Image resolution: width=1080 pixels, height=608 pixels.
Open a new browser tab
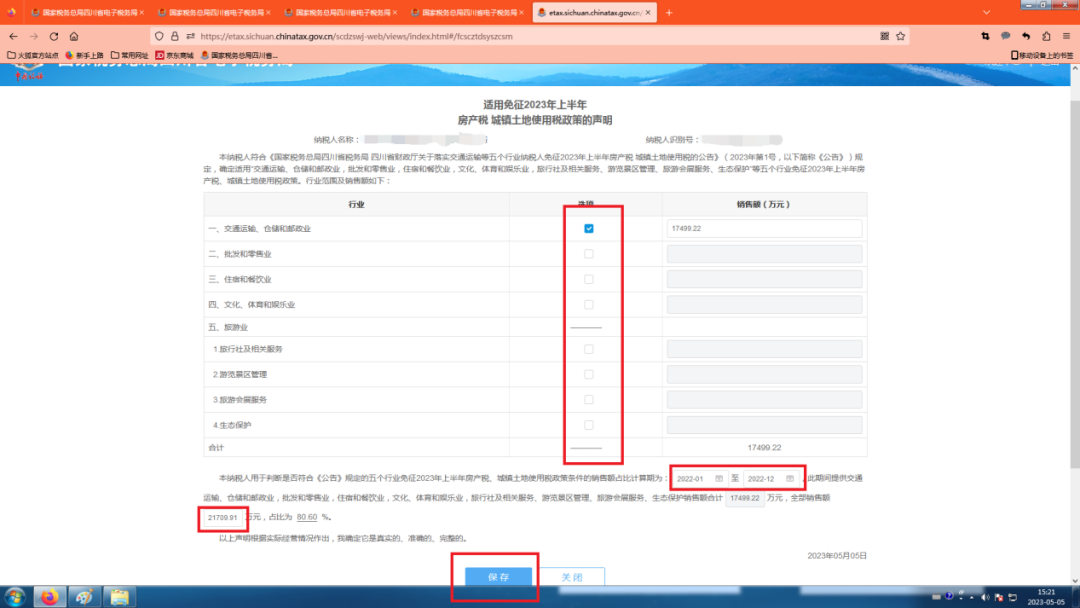click(x=669, y=12)
